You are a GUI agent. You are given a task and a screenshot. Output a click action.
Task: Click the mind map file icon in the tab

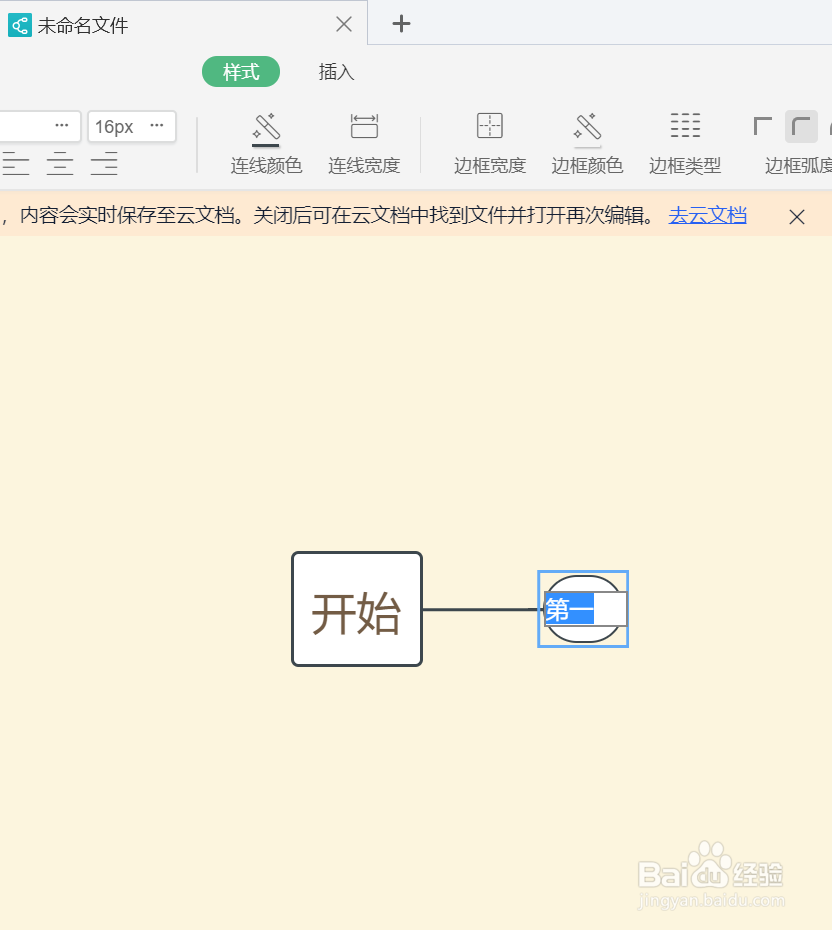pos(20,25)
